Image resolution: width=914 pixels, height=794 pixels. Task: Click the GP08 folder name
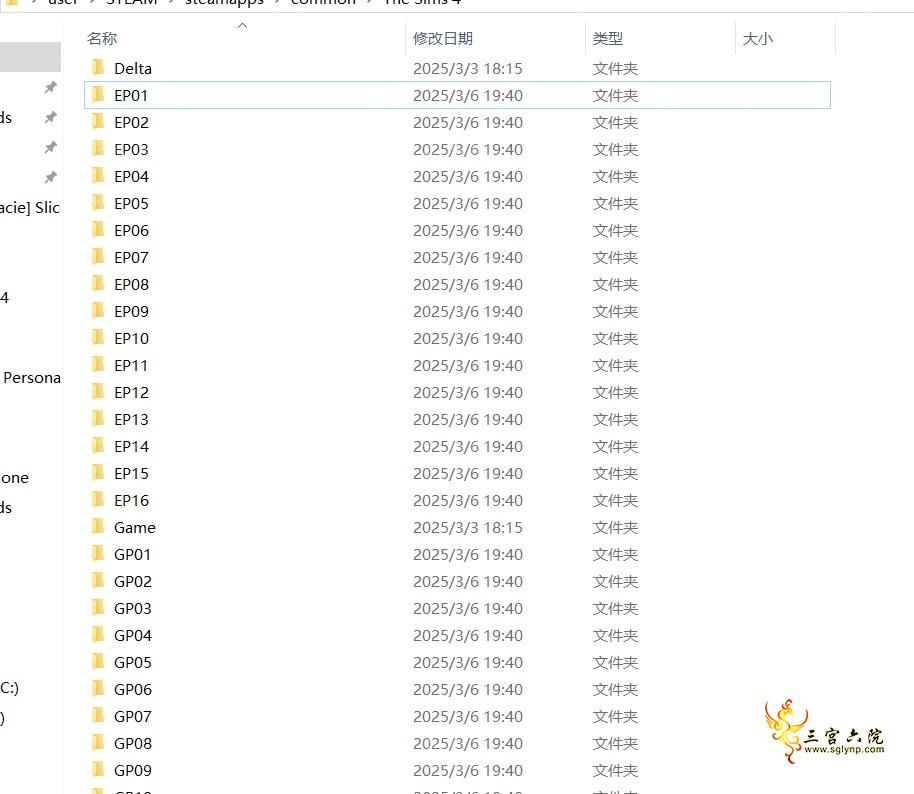pyautogui.click(x=133, y=743)
